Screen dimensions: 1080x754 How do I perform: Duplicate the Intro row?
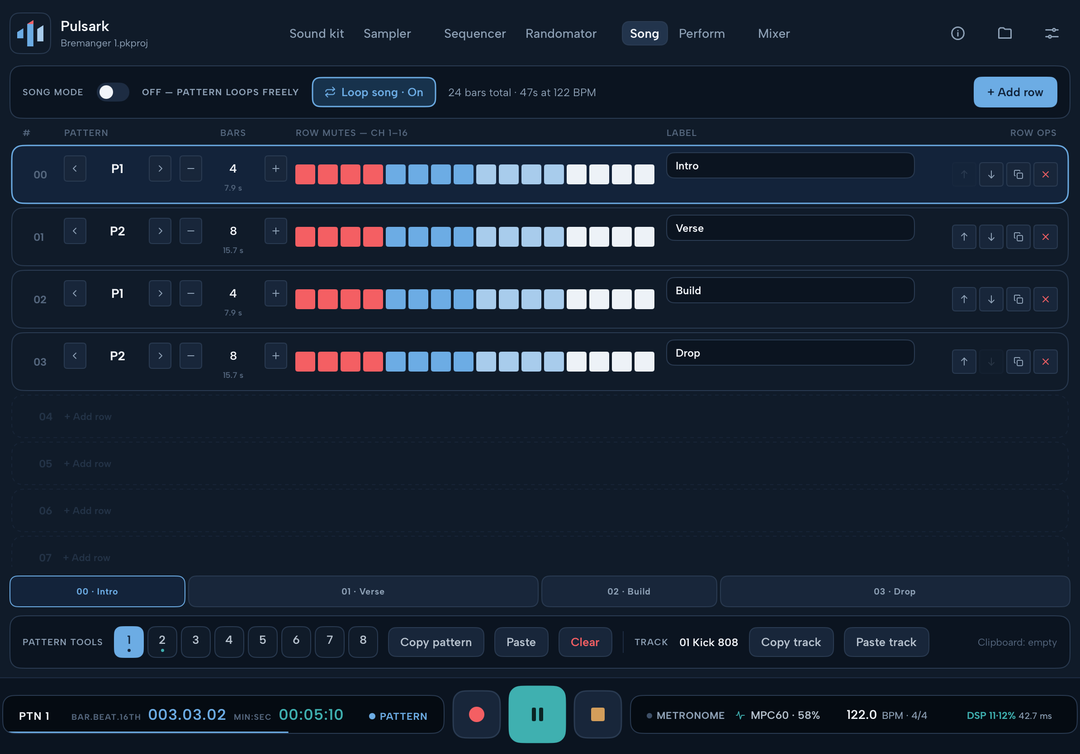tap(1018, 174)
